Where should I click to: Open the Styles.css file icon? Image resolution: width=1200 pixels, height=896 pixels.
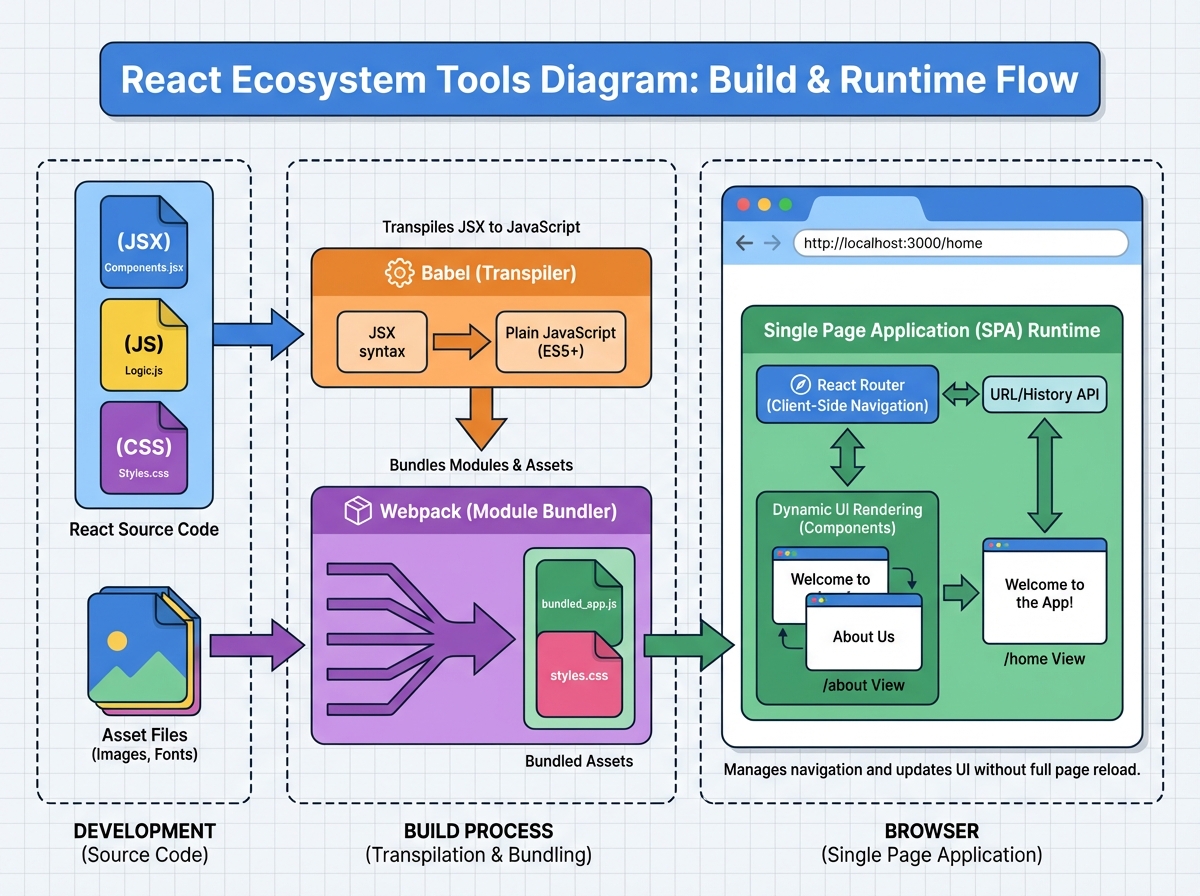pyautogui.click(x=144, y=447)
